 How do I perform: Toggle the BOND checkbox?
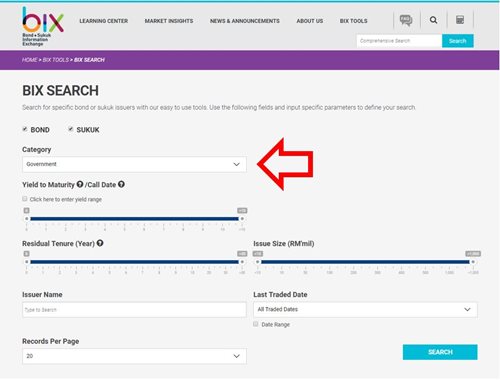point(25,129)
